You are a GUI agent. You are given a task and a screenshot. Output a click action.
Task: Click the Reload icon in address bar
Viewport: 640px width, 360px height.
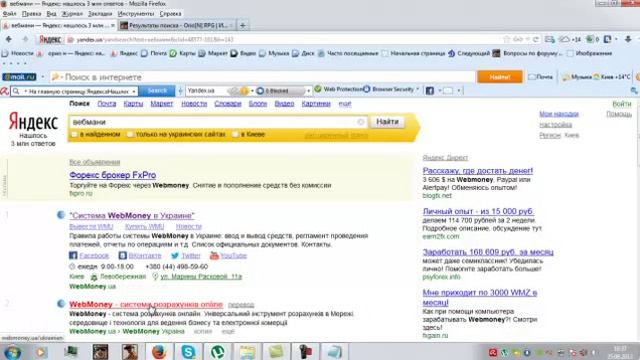pos(536,40)
